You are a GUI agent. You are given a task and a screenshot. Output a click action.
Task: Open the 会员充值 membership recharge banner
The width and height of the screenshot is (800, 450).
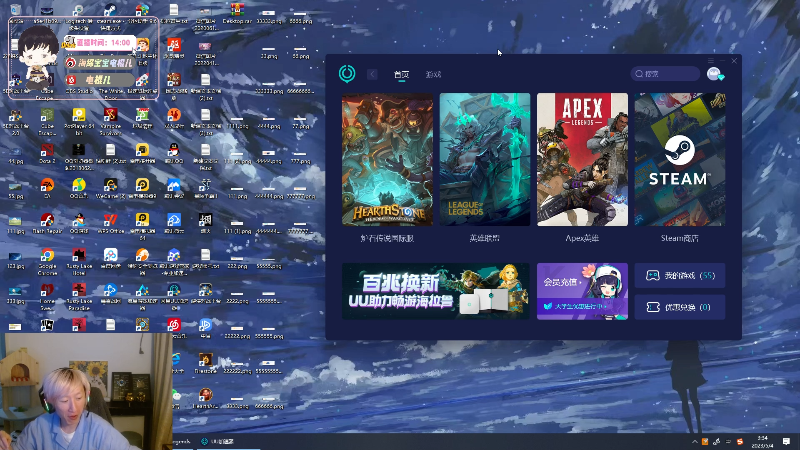tap(582, 291)
